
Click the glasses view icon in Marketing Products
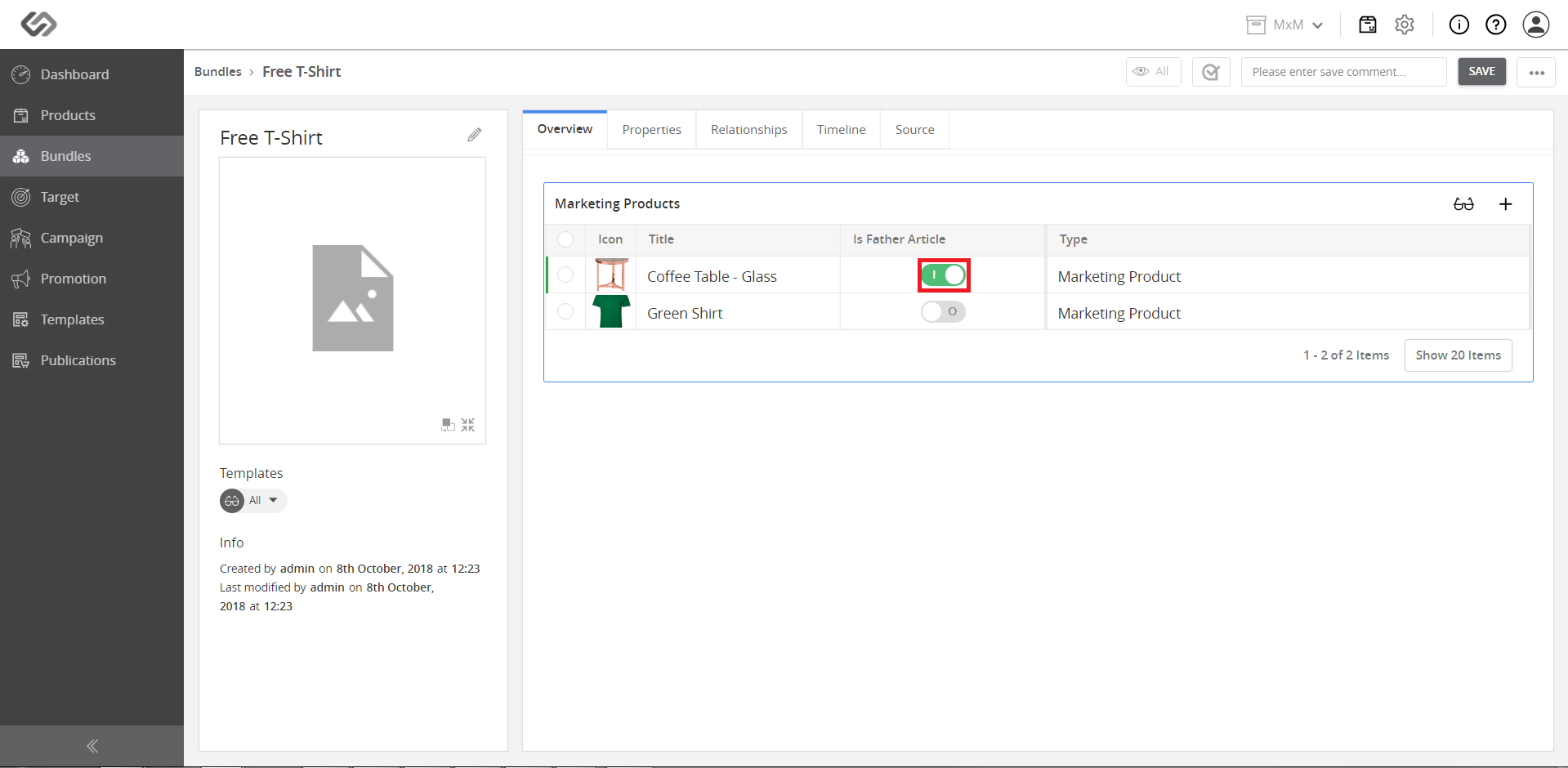pos(1463,204)
